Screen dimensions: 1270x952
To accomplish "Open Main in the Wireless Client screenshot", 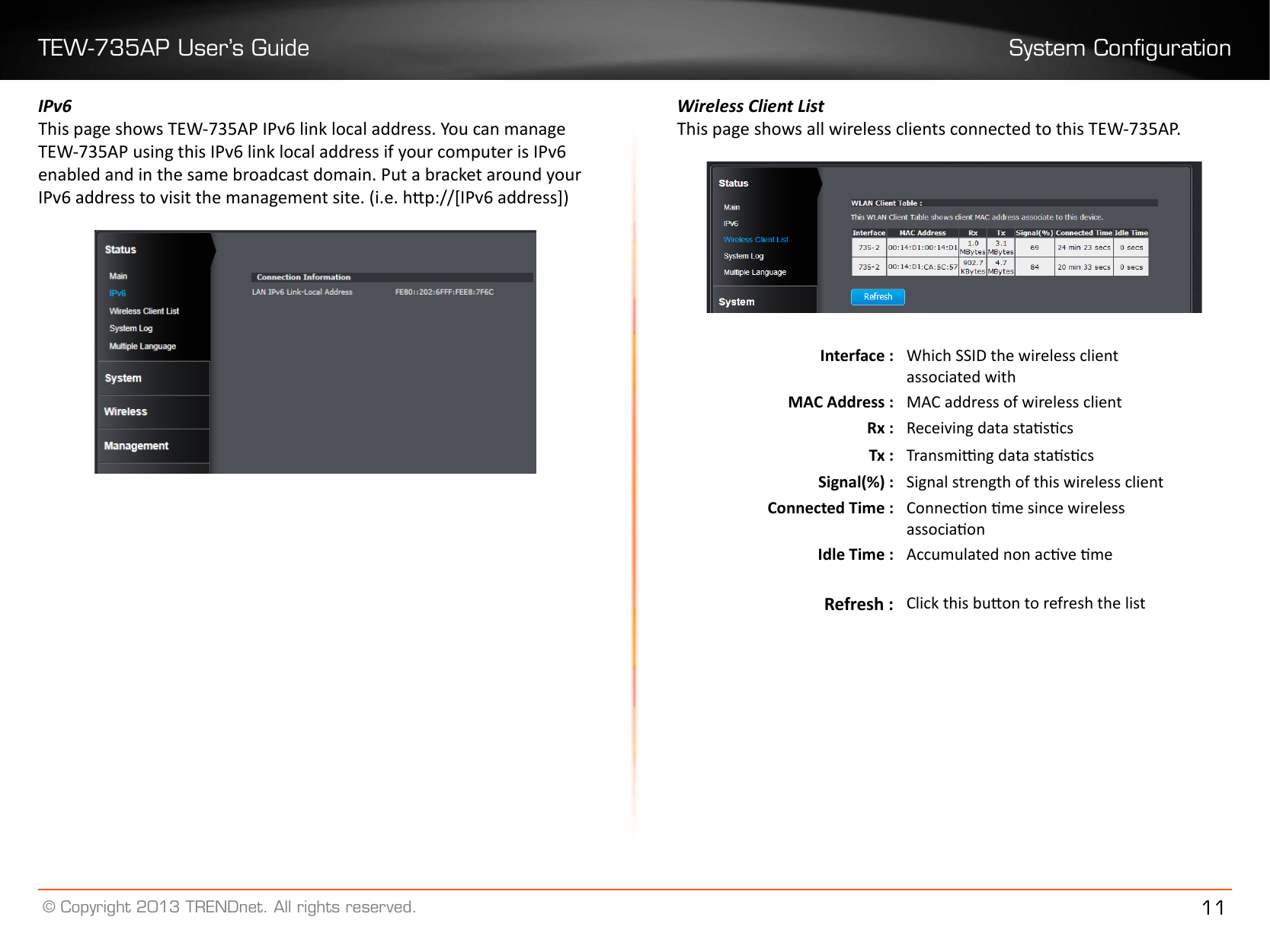I will pos(731,207).
